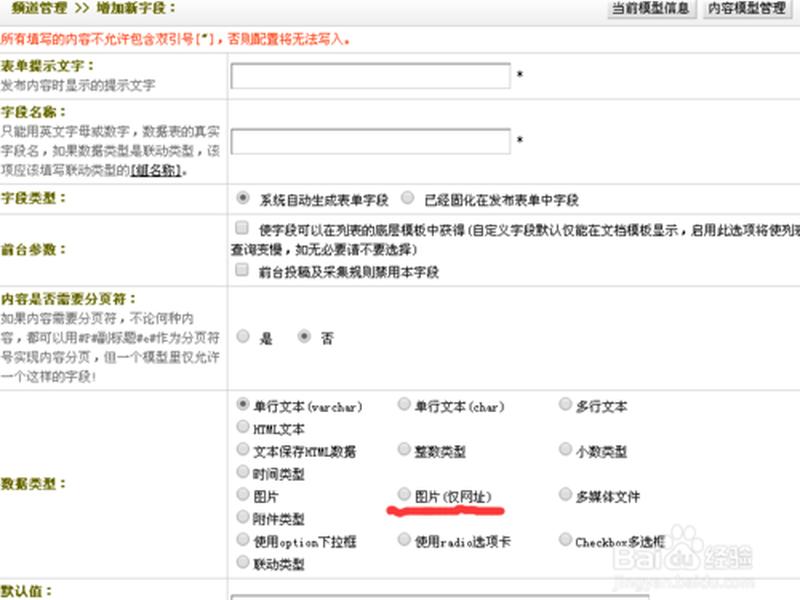The width and height of the screenshot is (800, 600).
Task: Enable 使字段可以在列表的底层模板中获得 checkbox
Action: click(242, 227)
